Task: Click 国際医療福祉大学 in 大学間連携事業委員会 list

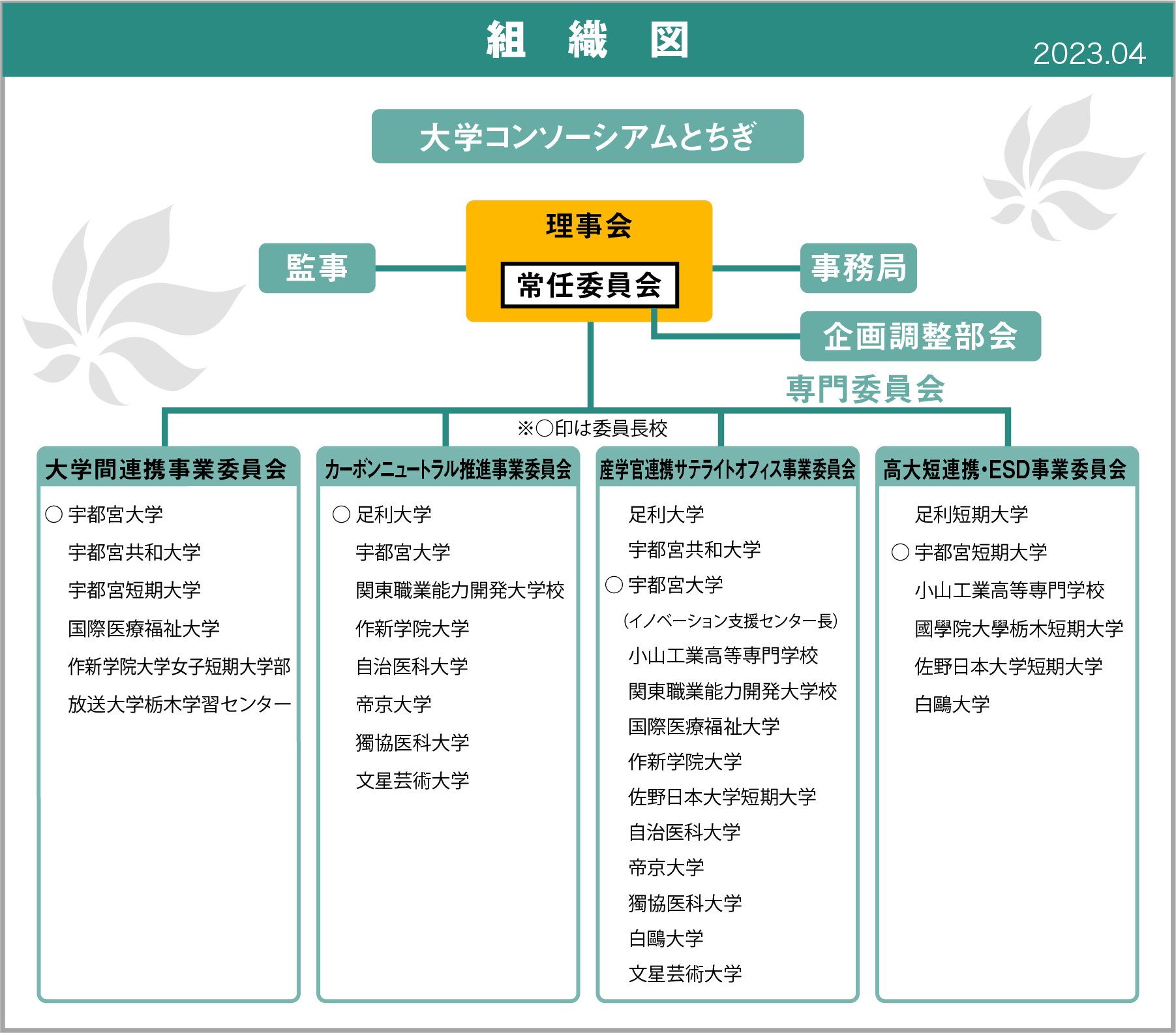Action: pyautogui.click(x=143, y=628)
